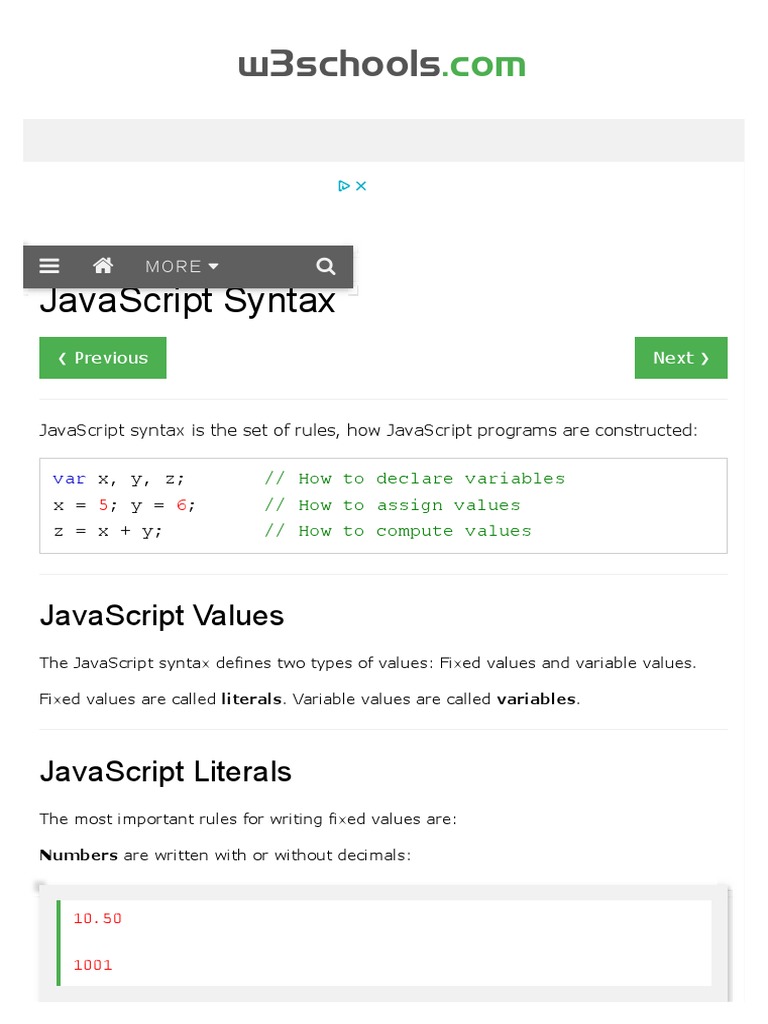Click the search magnifier icon

click(325, 266)
